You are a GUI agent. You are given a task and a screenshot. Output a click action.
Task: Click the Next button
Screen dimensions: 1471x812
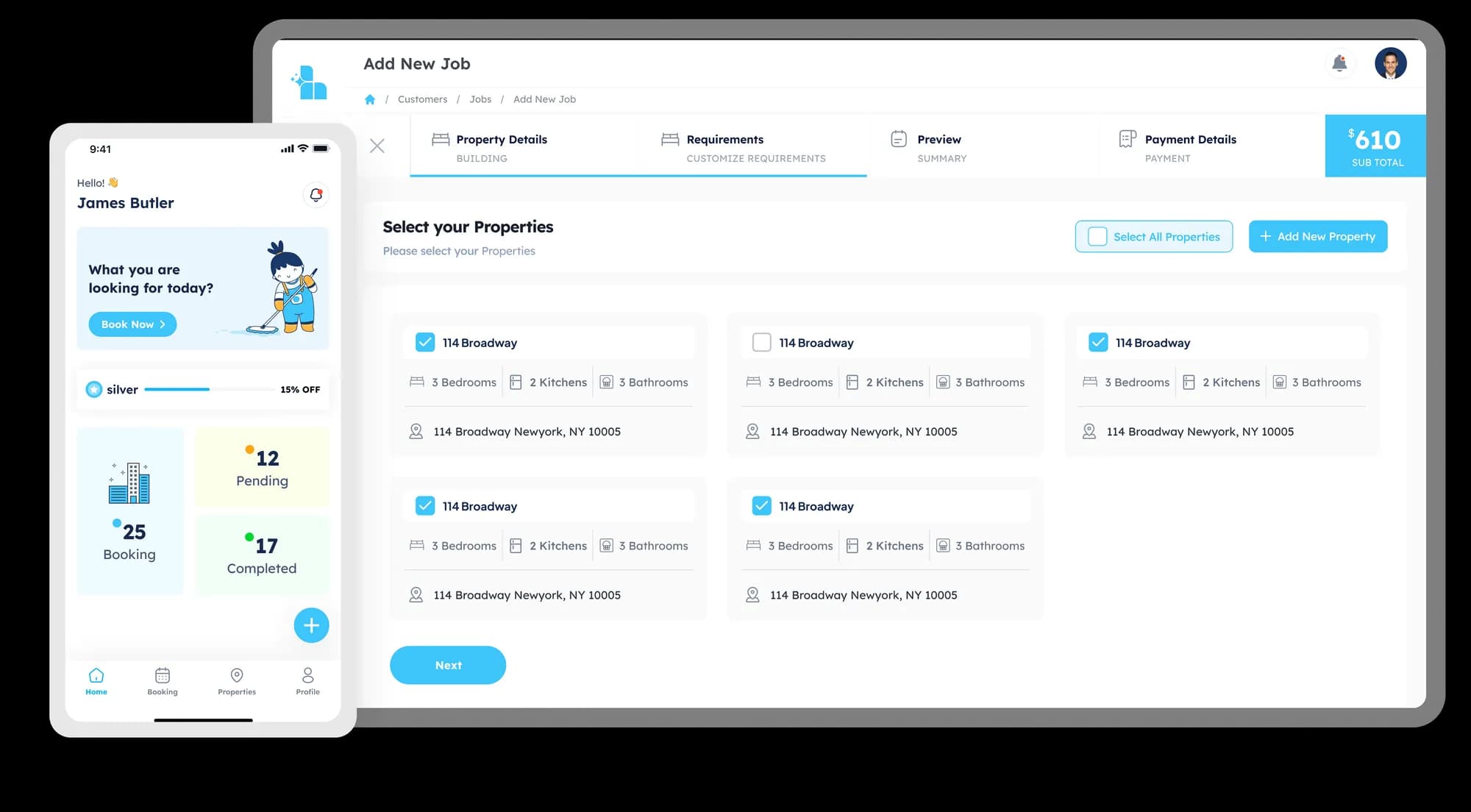[x=448, y=664]
